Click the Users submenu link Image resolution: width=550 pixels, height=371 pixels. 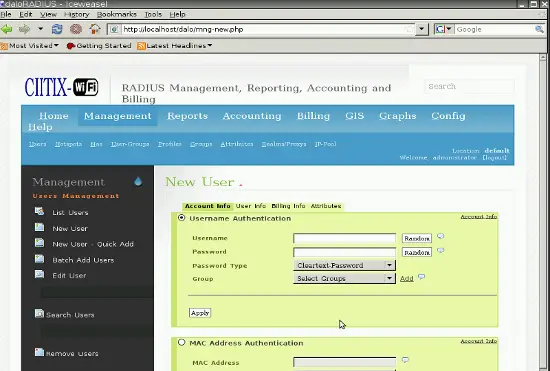coord(38,144)
